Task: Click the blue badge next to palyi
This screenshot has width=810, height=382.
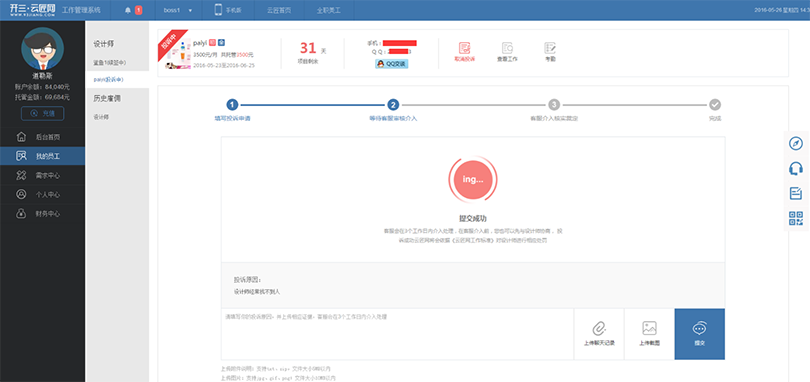Action: pos(221,43)
